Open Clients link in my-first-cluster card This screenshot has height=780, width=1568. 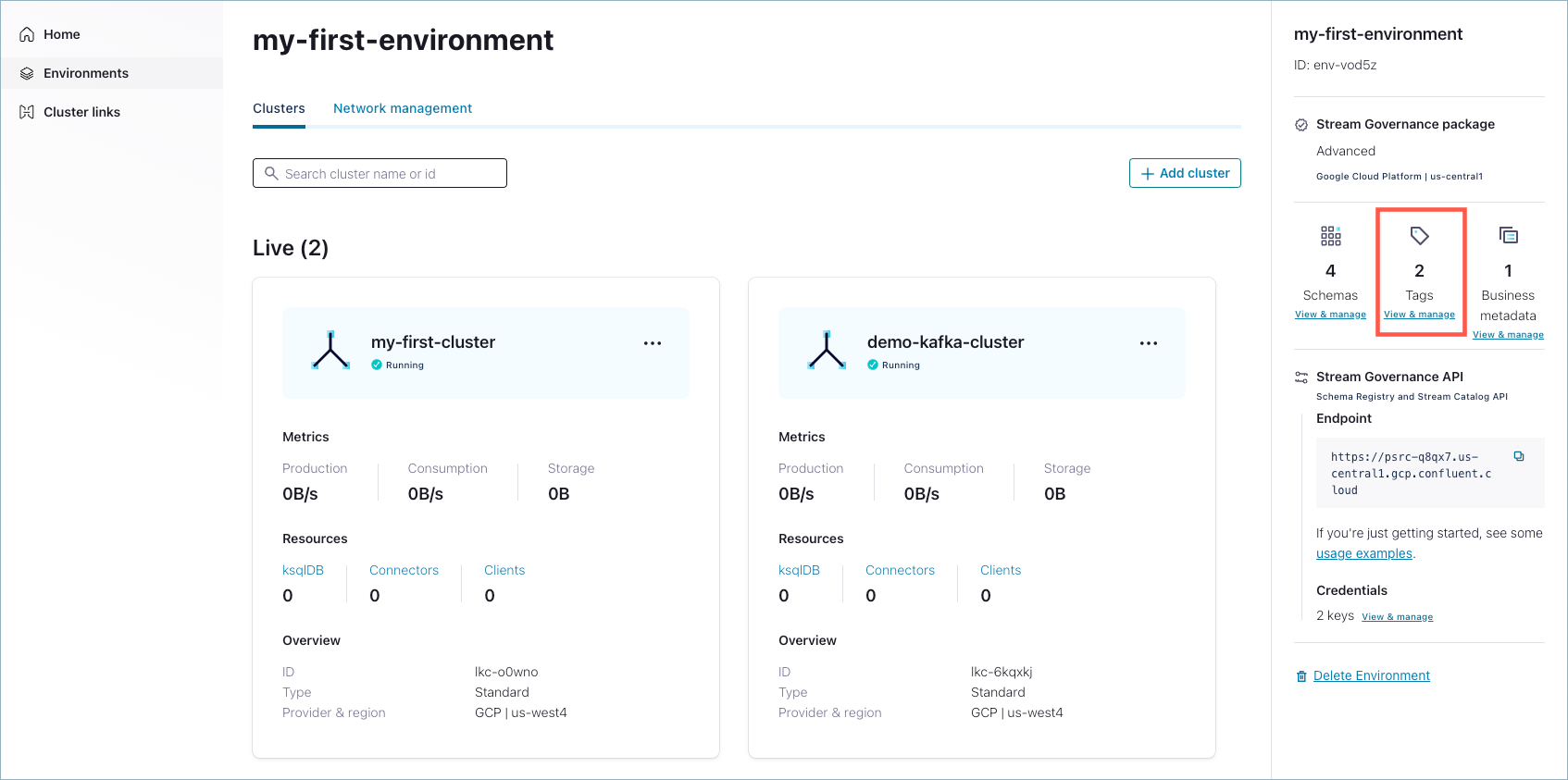pos(504,570)
